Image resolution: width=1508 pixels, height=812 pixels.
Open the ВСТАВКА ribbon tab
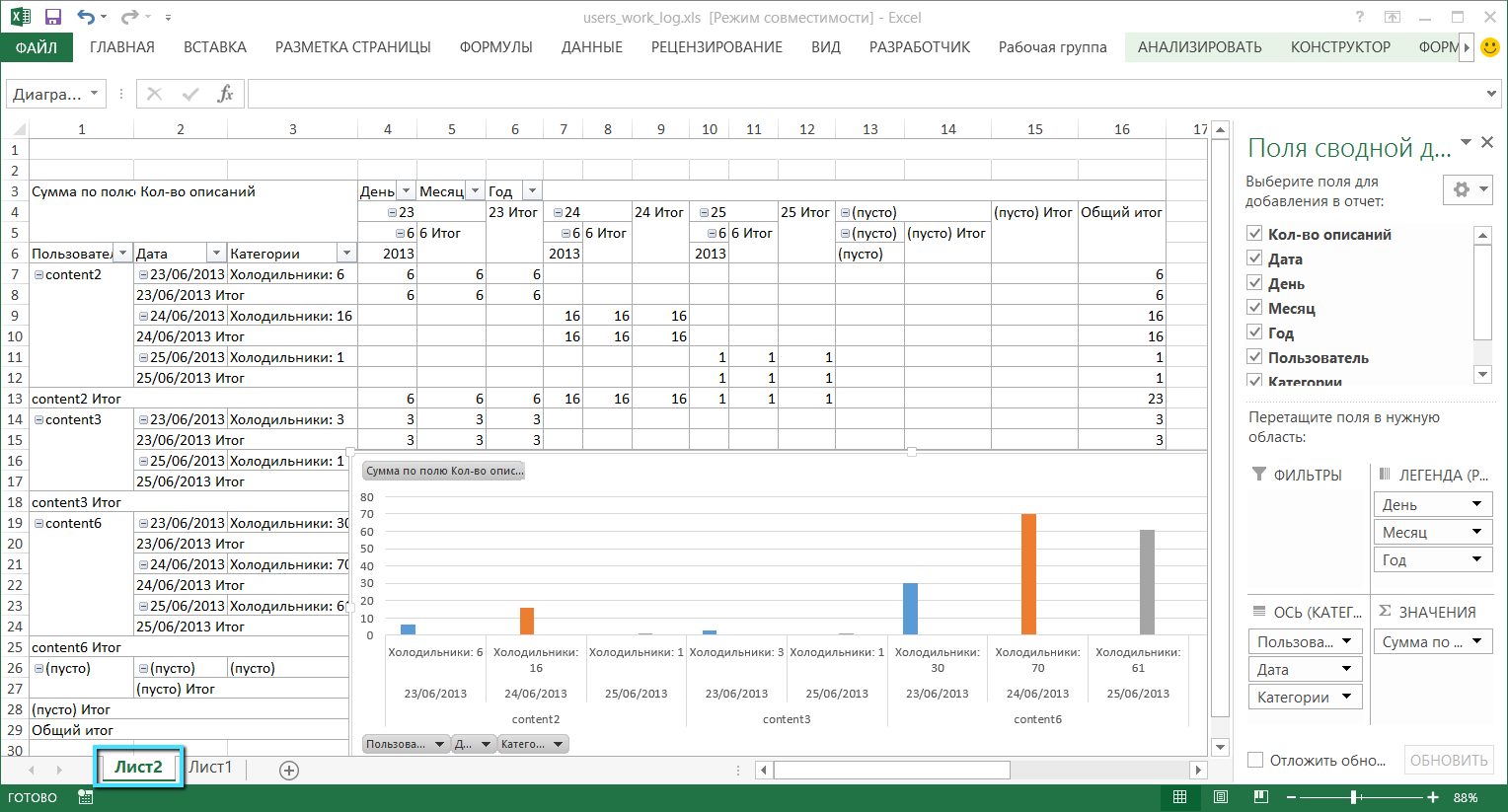click(x=215, y=46)
